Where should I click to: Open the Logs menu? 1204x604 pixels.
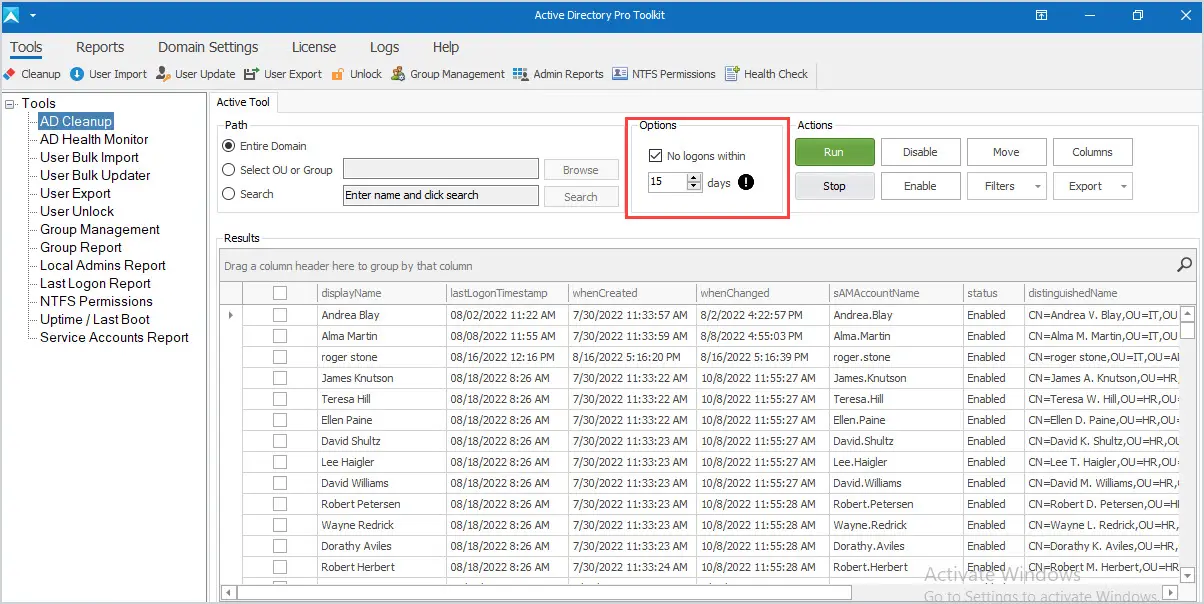click(384, 47)
